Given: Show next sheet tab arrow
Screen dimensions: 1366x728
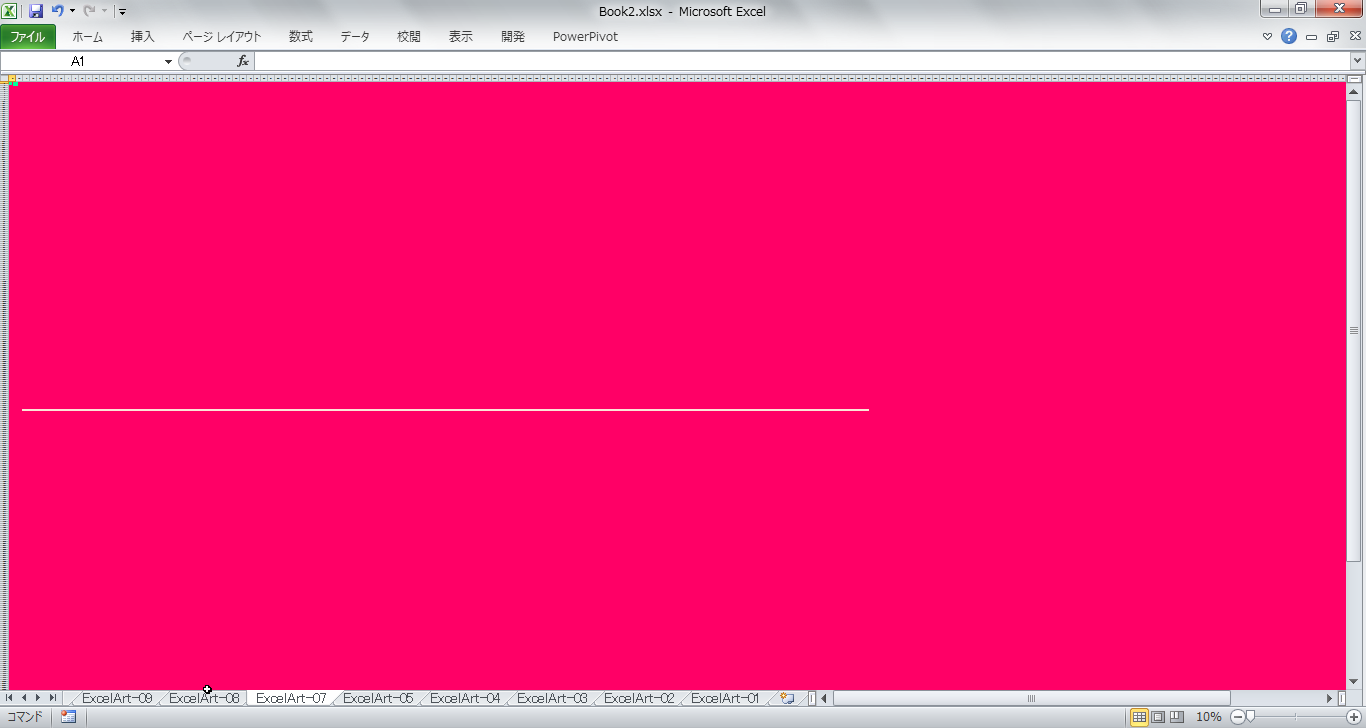Looking at the screenshot, I should tap(38, 698).
